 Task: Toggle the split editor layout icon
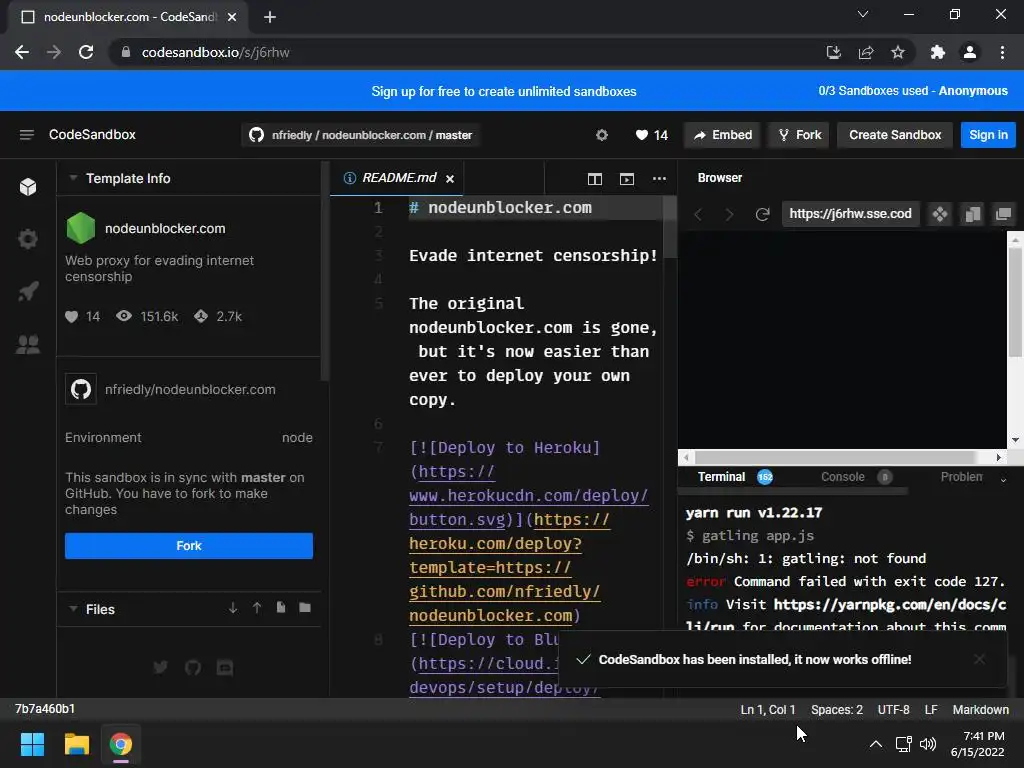coord(595,179)
